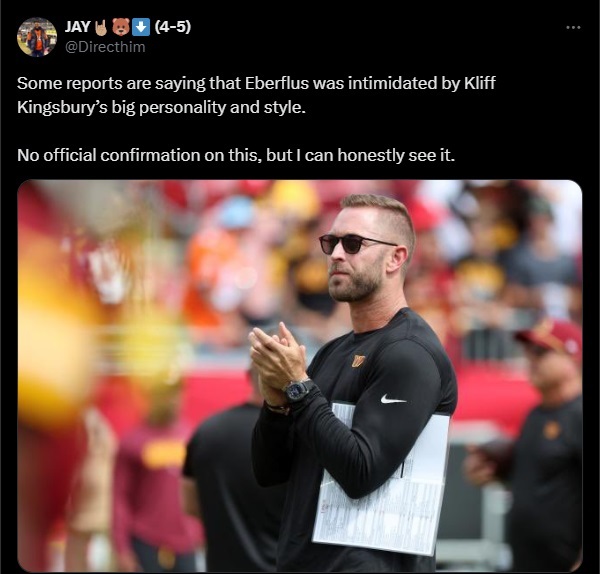Click the bear face emoji in display name

pyautogui.click(x=121, y=27)
